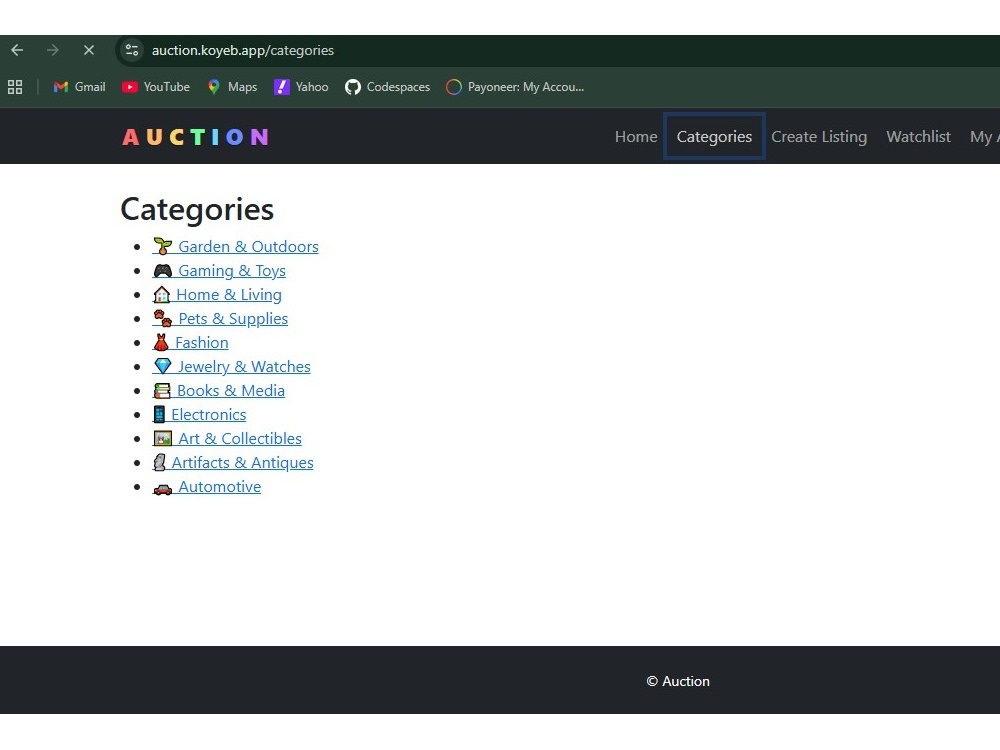This screenshot has height=750, width=1000.
Task: Click the Garden & Outdoors text link
Action: [x=248, y=247]
